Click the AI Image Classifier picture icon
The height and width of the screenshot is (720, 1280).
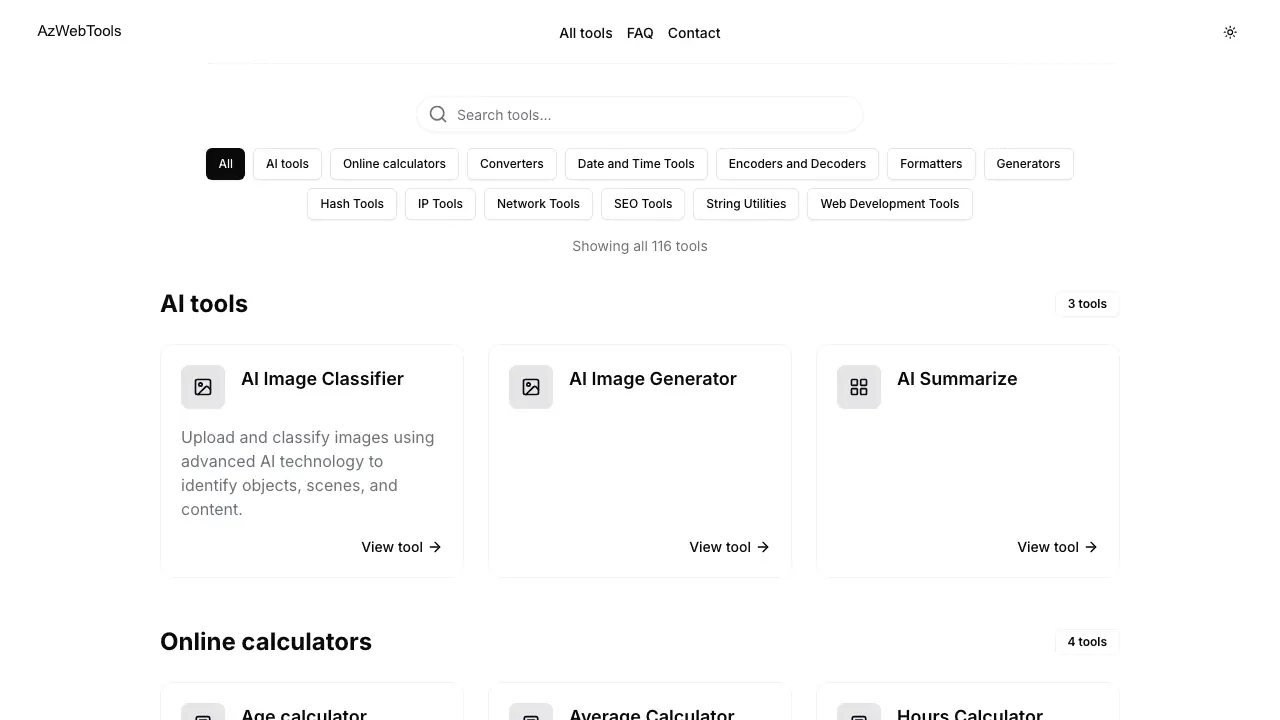[x=203, y=386]
